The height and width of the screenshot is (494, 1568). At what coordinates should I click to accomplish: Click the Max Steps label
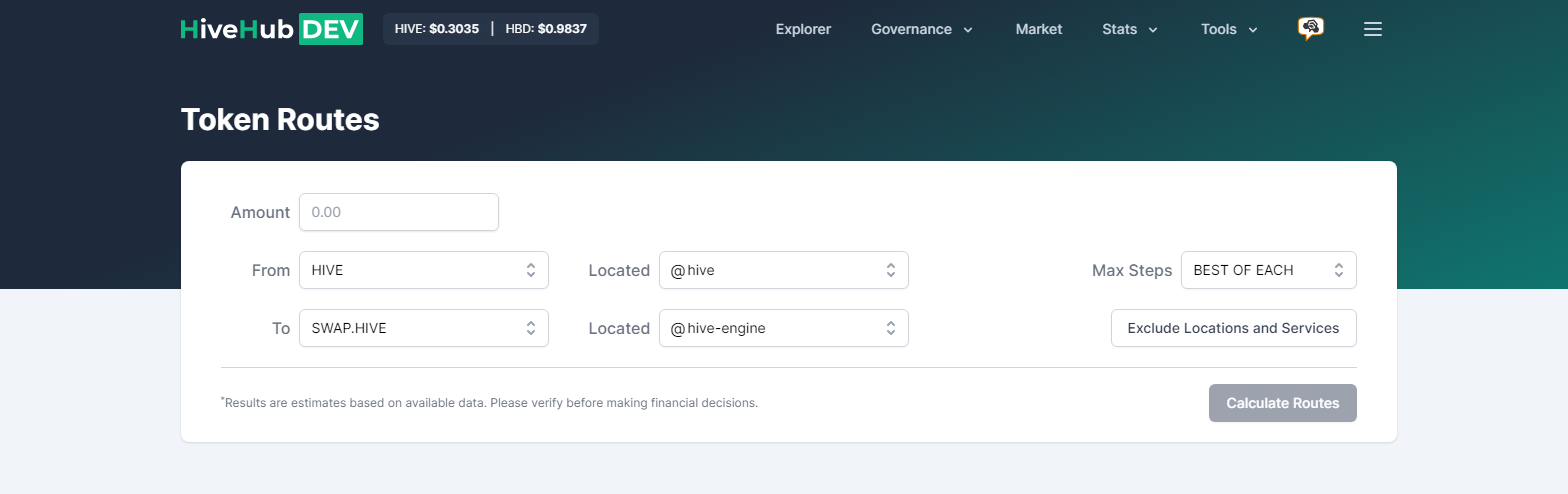(x=1132, y=270)
